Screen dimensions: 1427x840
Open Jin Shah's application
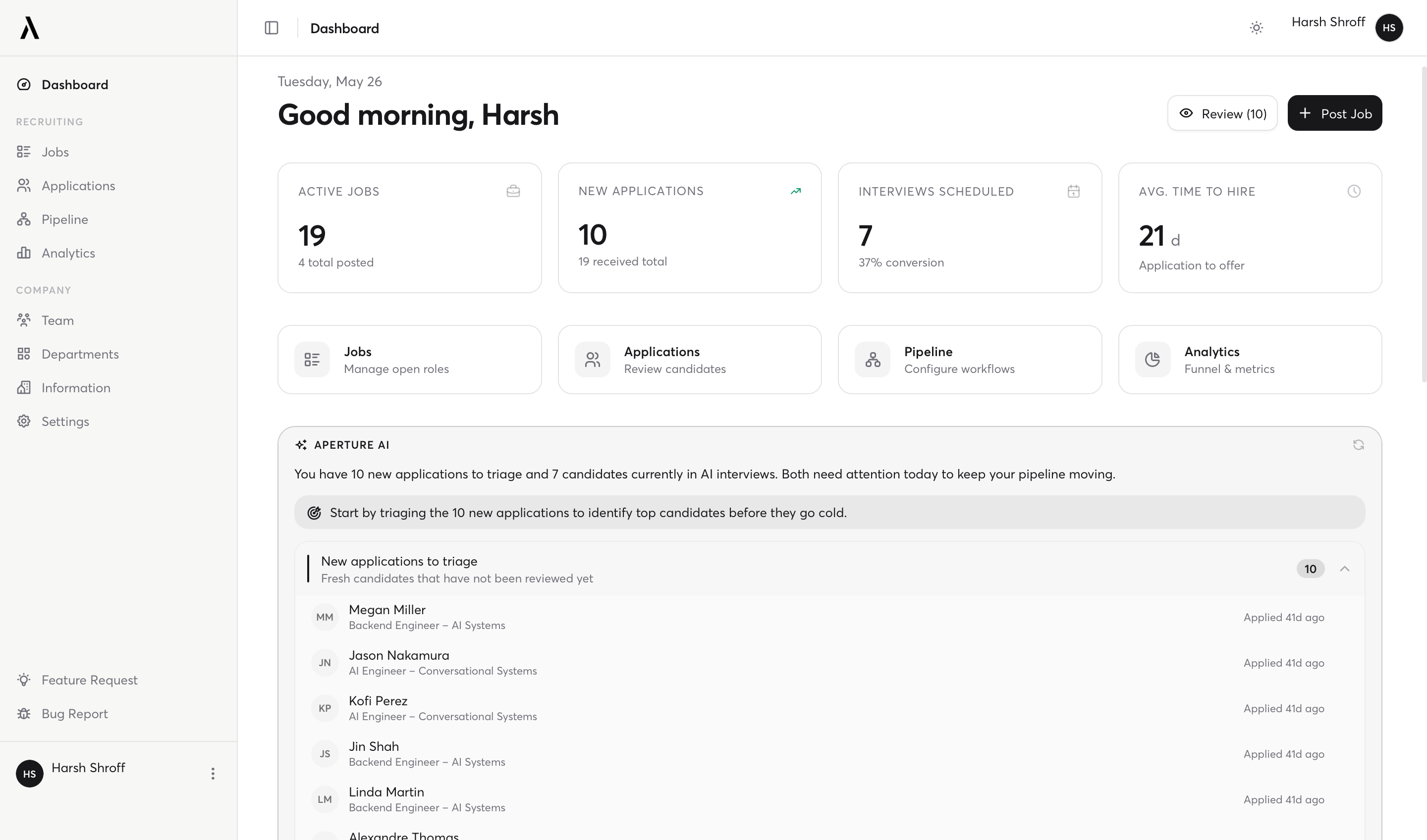pos(829,754)
